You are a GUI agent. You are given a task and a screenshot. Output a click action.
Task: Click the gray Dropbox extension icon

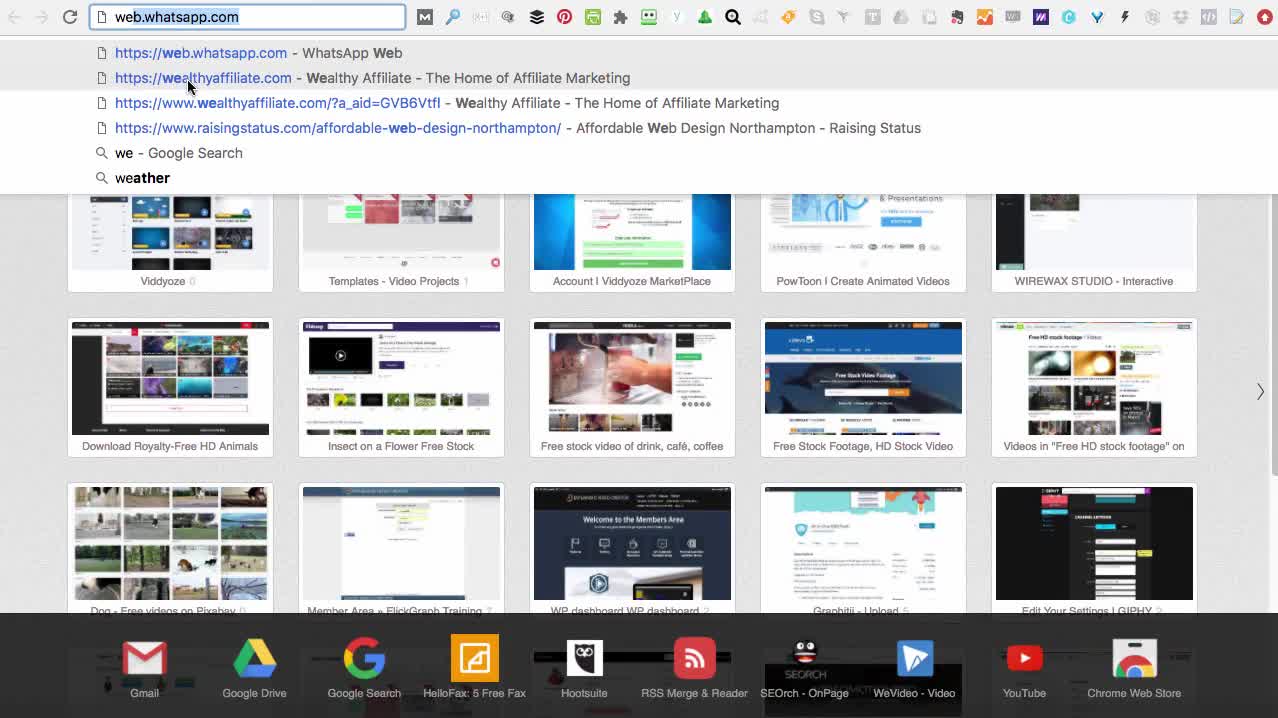(1181, 17)
